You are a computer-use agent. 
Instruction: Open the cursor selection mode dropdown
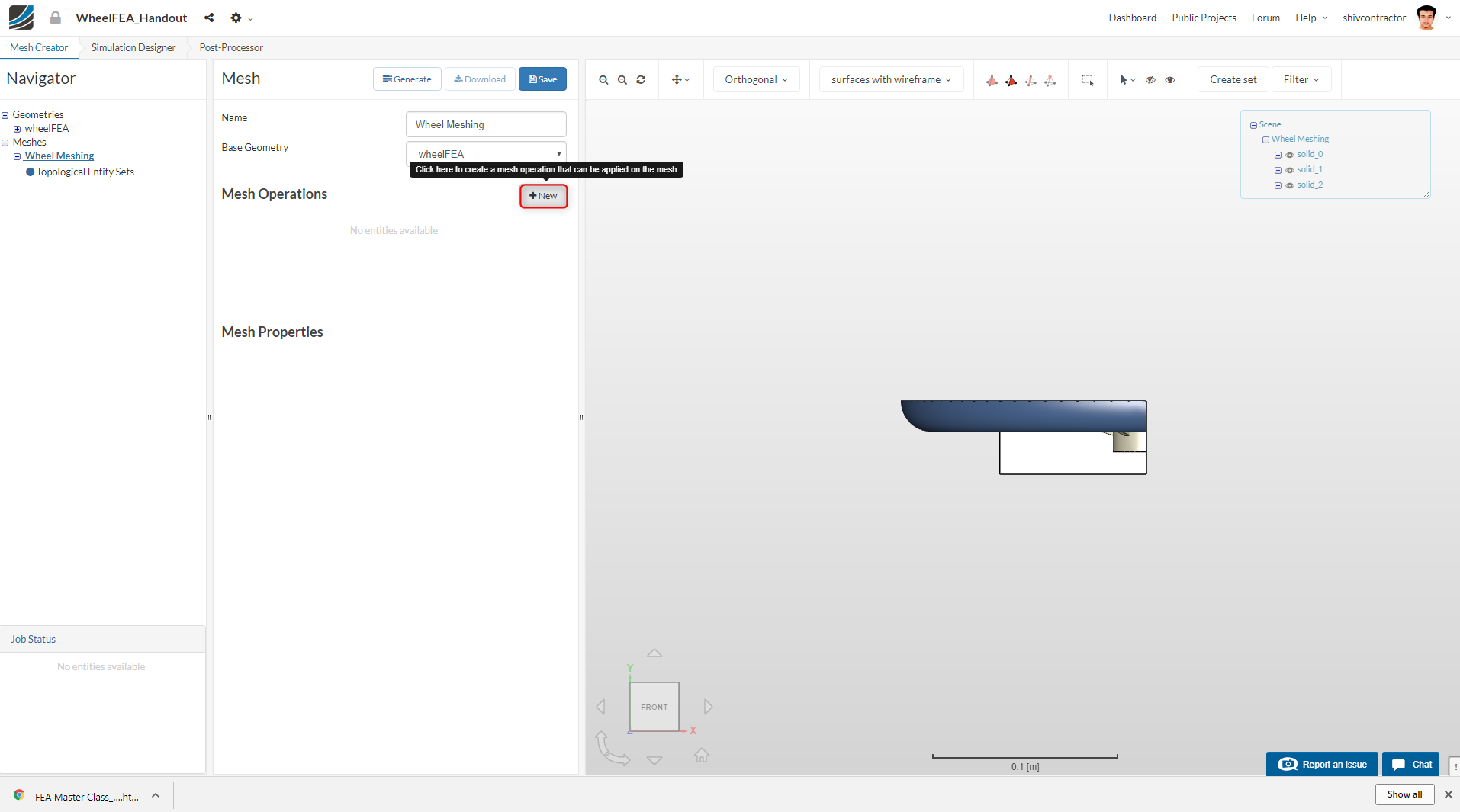coord(1127,80)
